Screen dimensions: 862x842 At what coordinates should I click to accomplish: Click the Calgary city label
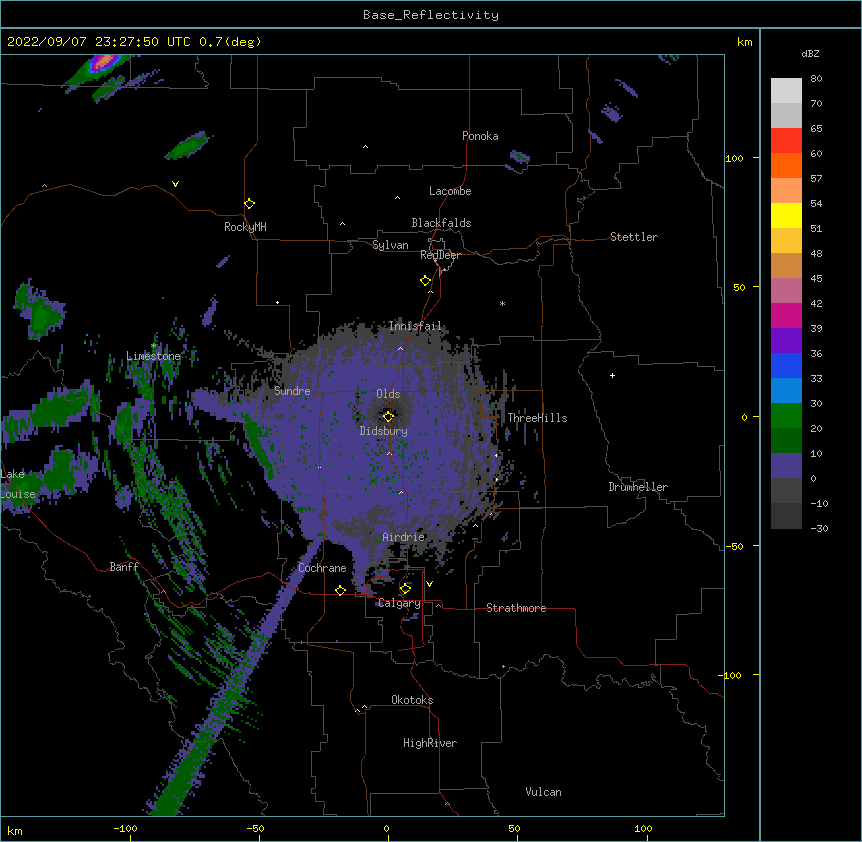399,603
